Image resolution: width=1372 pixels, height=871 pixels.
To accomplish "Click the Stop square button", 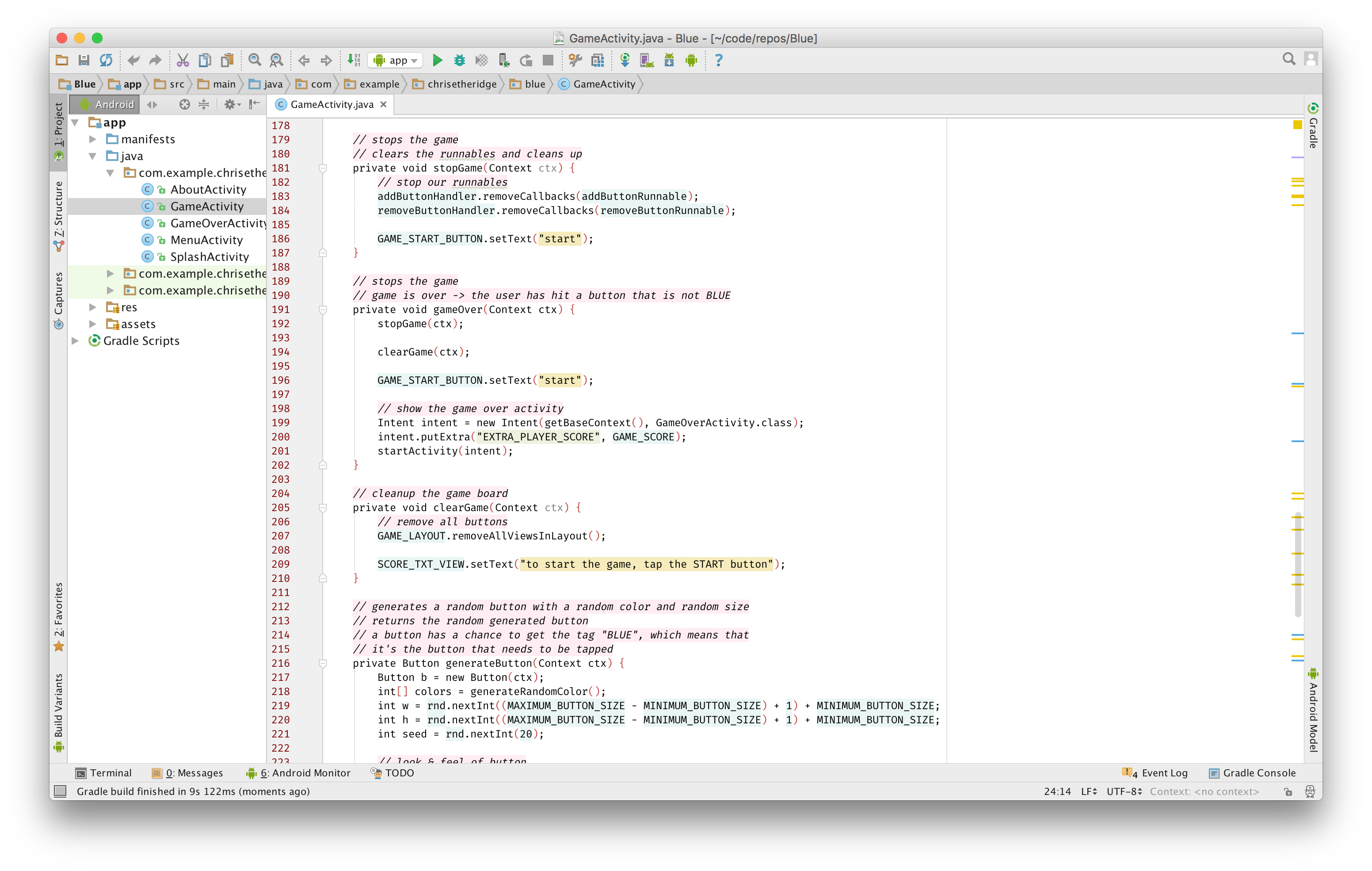I will pos(548,61).
